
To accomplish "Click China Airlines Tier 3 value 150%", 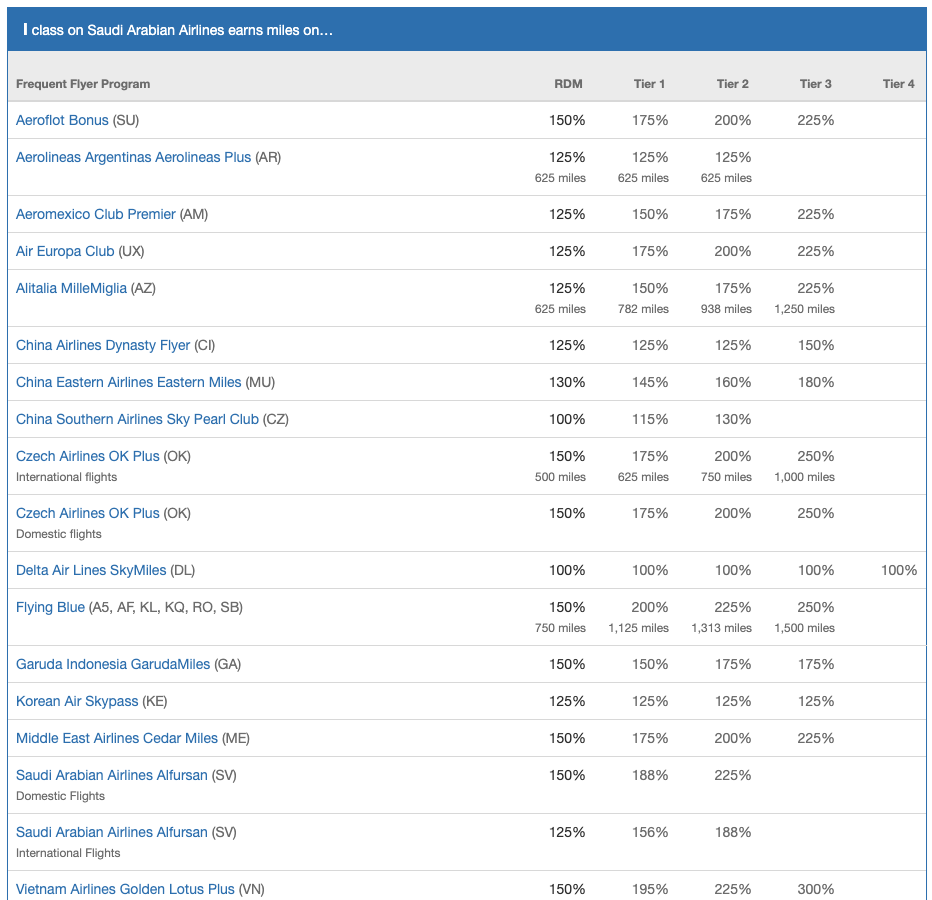I will tap(816, 345).
